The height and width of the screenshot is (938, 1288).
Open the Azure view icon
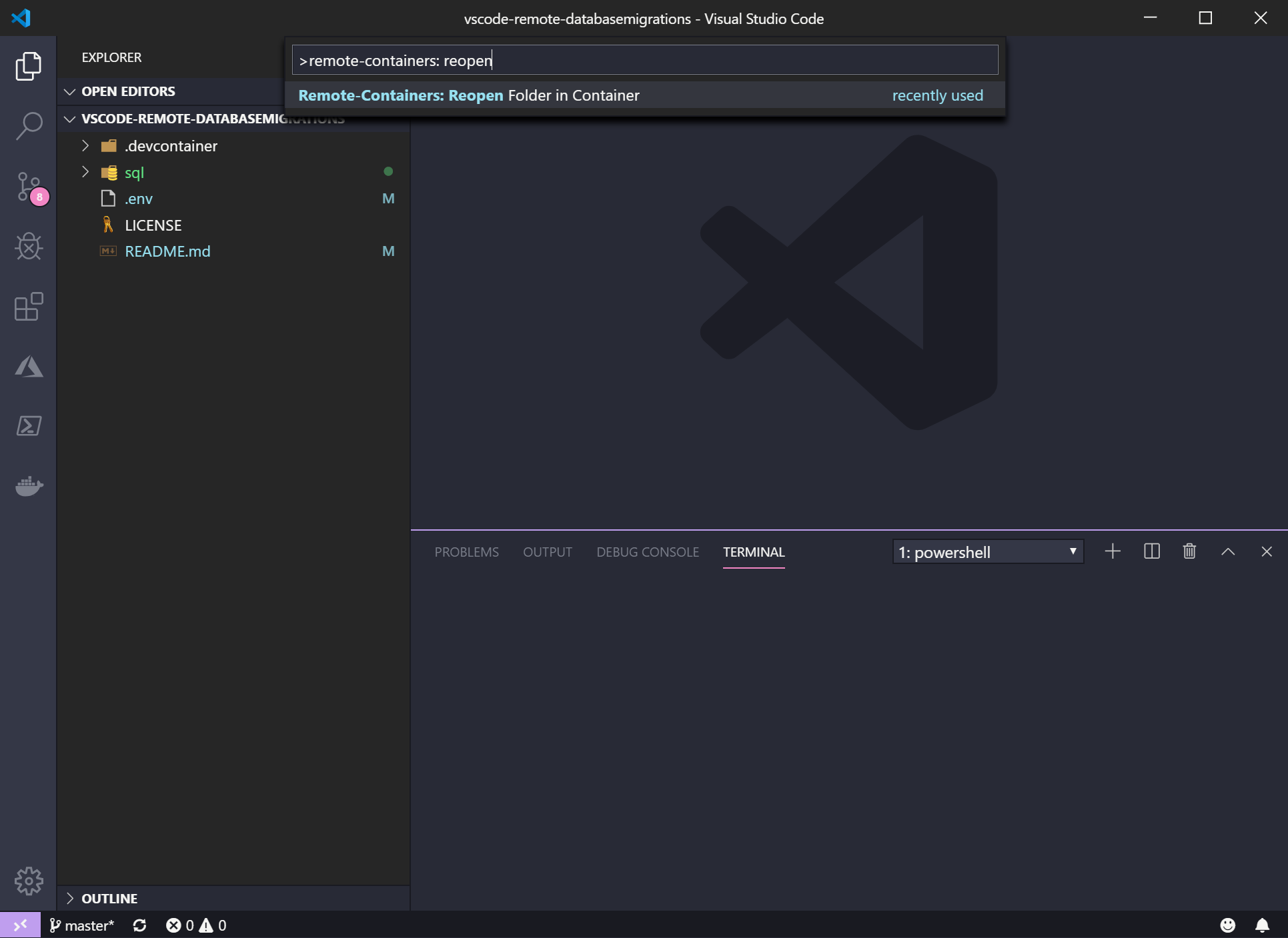click(x=29, y=366)
